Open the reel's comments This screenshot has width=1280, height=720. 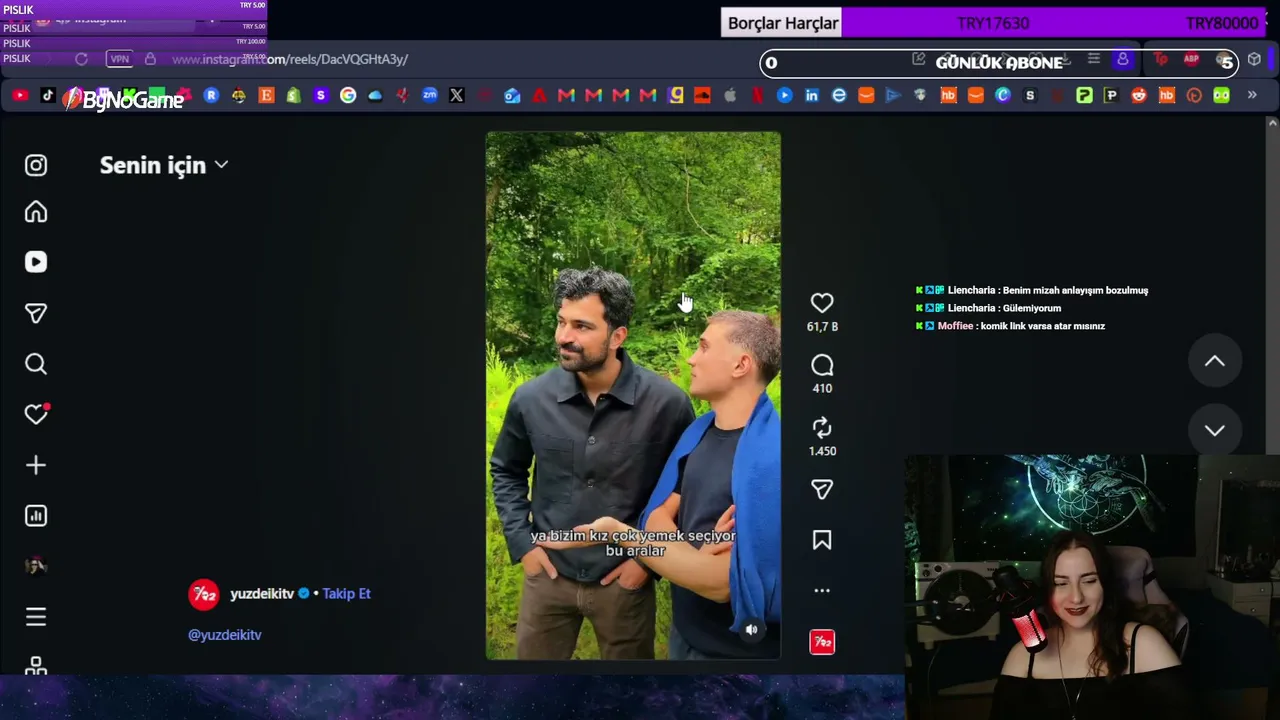[822, 365]
